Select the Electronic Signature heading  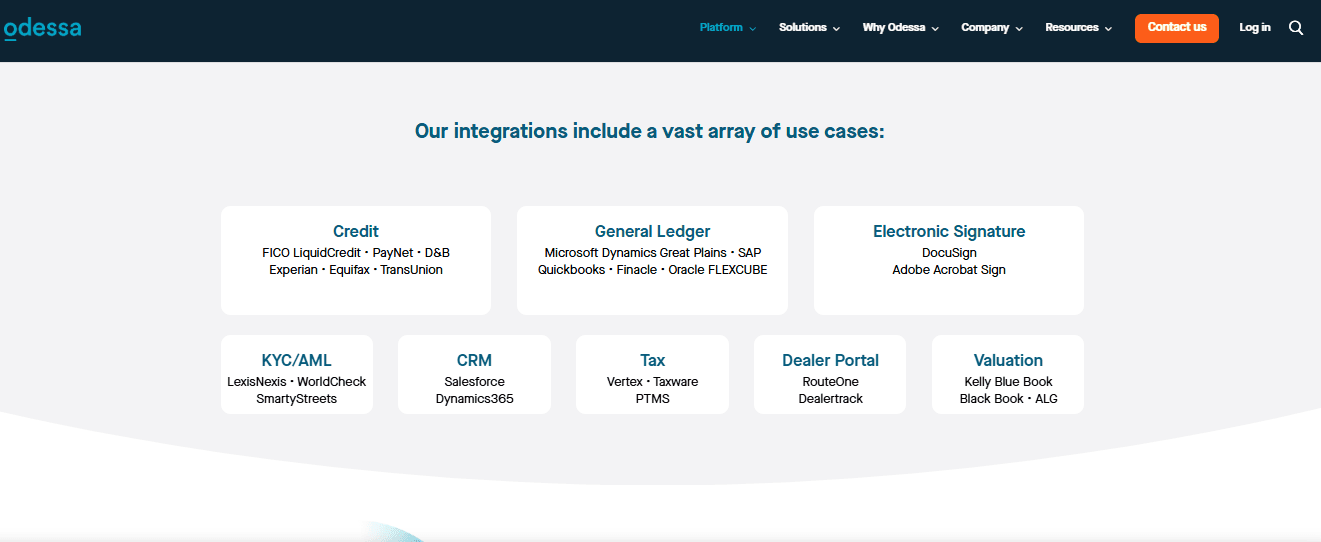pos(949,231)
